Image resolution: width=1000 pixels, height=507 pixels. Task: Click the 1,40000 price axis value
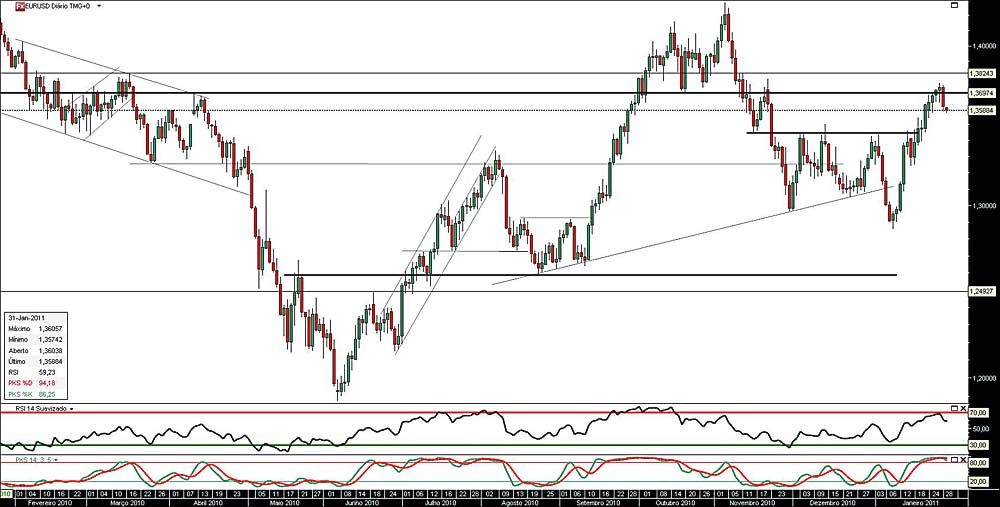coord(984,46)
